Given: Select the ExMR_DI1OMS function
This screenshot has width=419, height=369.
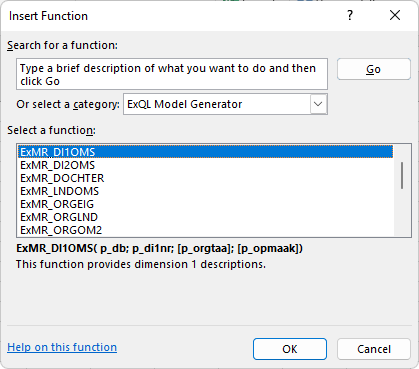Looking at the screenshot, I should pyautogui.click(x=205, y=152).
